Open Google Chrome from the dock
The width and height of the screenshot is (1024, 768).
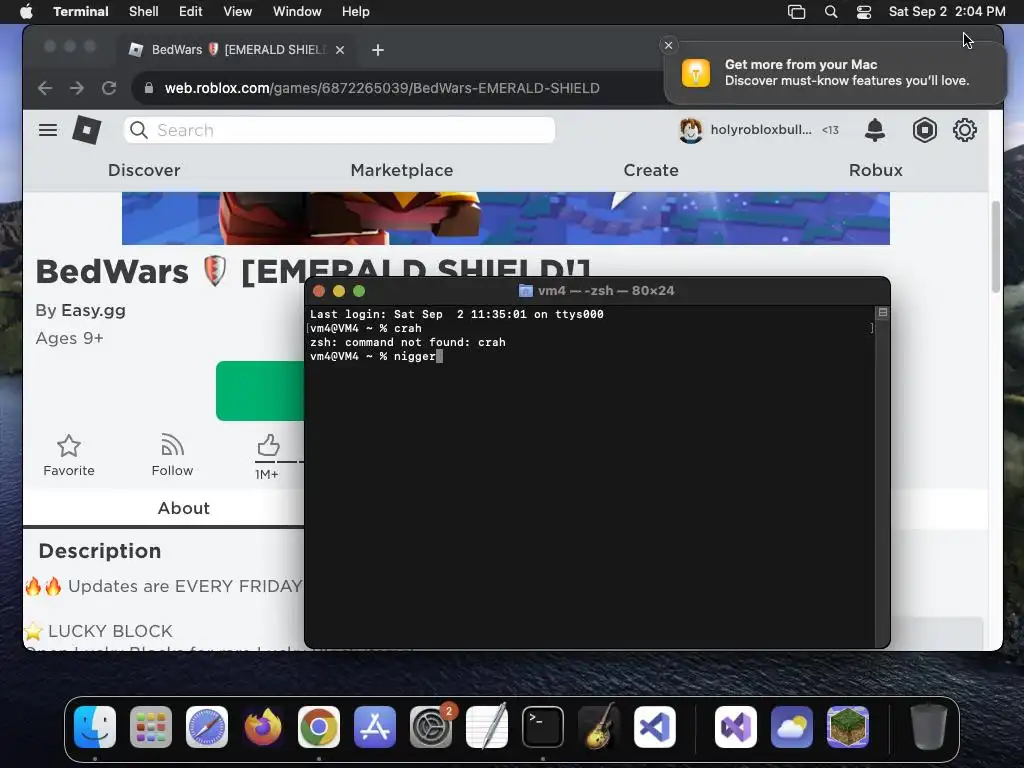click(319, 727)
